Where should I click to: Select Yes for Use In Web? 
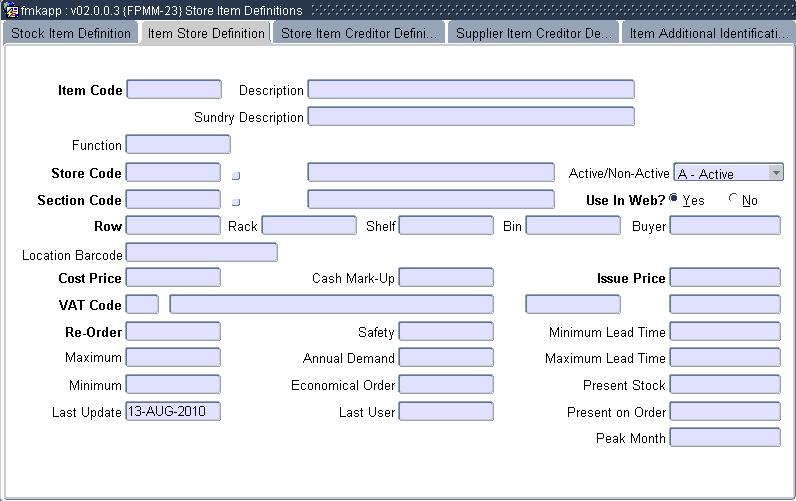point(674,198)
